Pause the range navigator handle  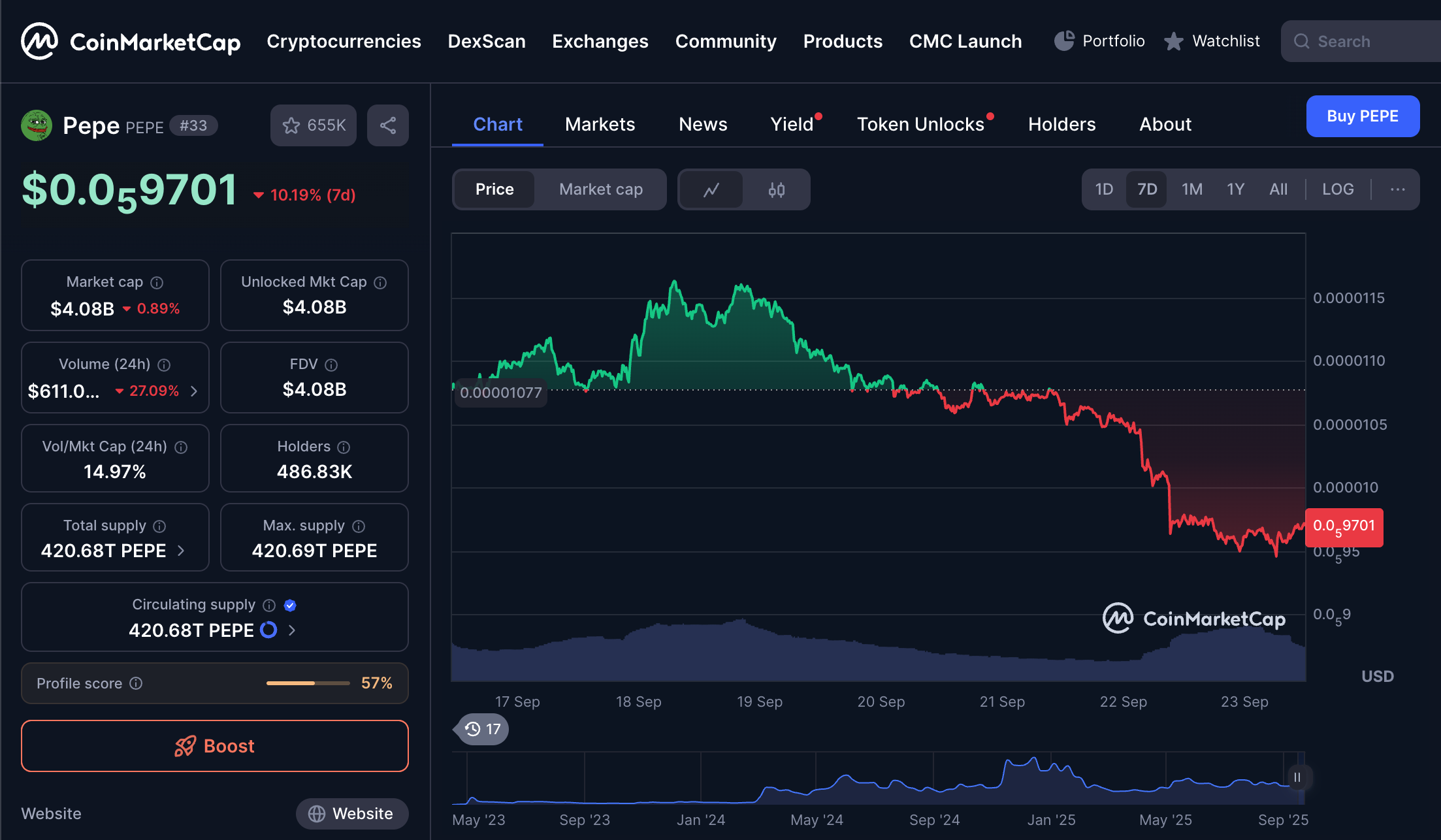click(x=1297, y=777)
